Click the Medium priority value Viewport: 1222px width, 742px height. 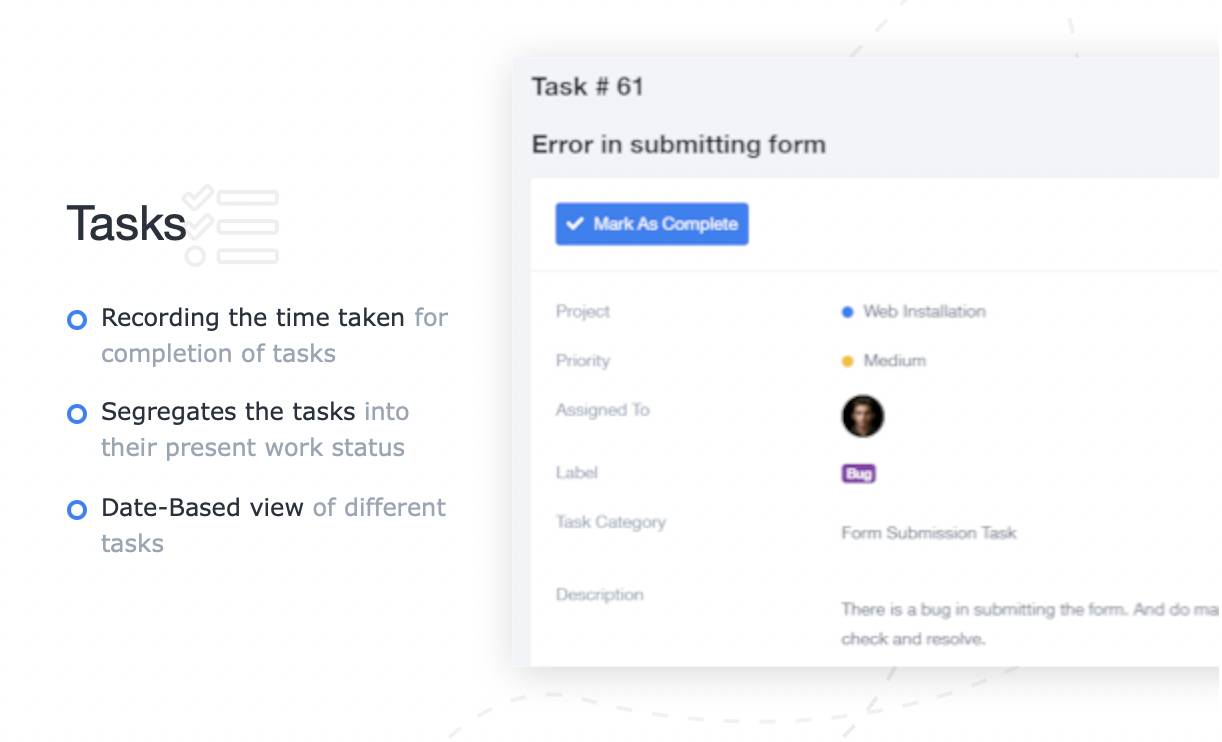894,361
